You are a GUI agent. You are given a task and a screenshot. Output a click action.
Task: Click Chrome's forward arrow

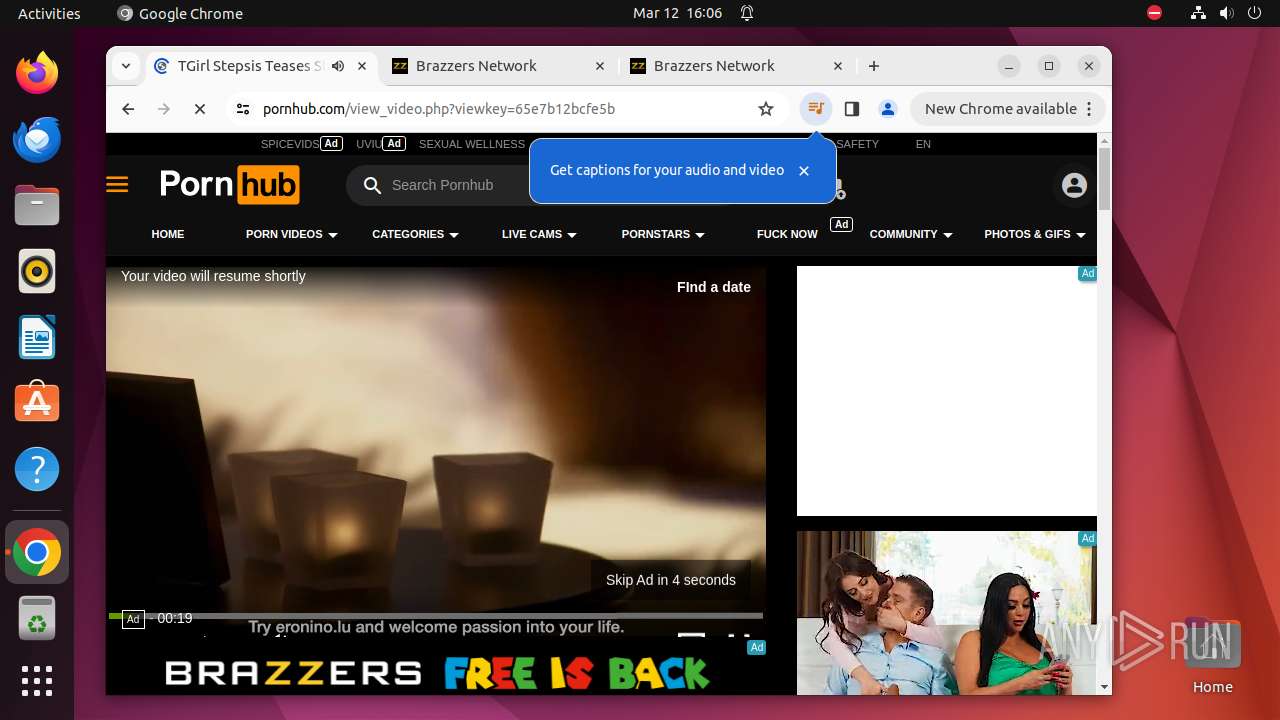(164, 109)
